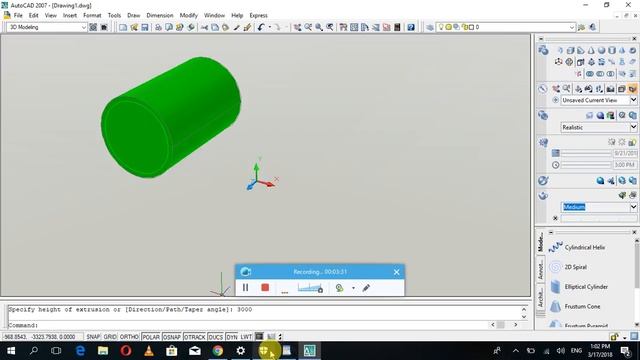Click the Wedge primitive icon in dashboard
Viewport: 640px width, 360px height.
pyautogui.click(x=580, y=51)
